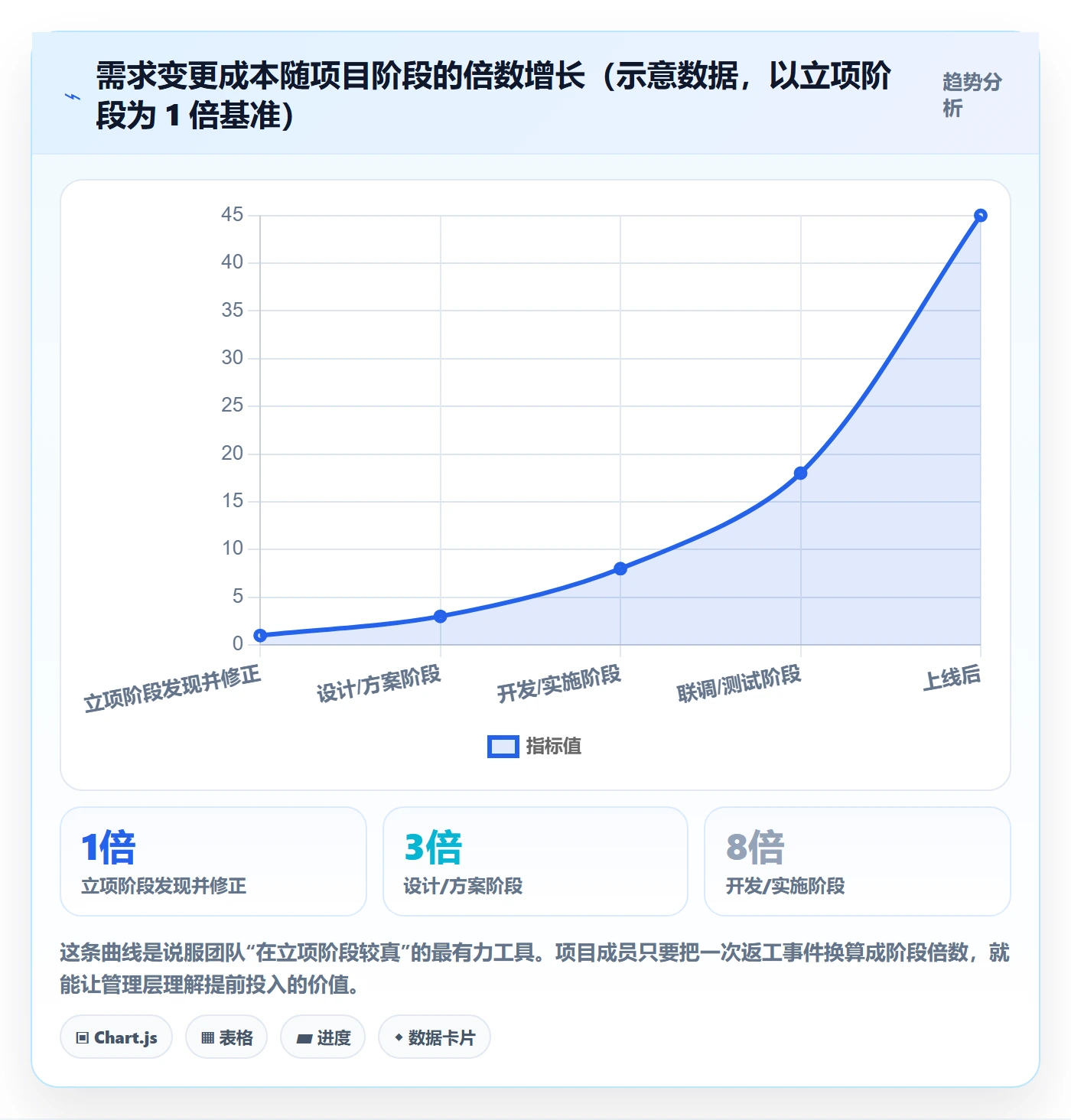Screen dimensions: 1071x1120
Task: Click the paragraph starting 这条曲线是说服团队
Action: 535,969
